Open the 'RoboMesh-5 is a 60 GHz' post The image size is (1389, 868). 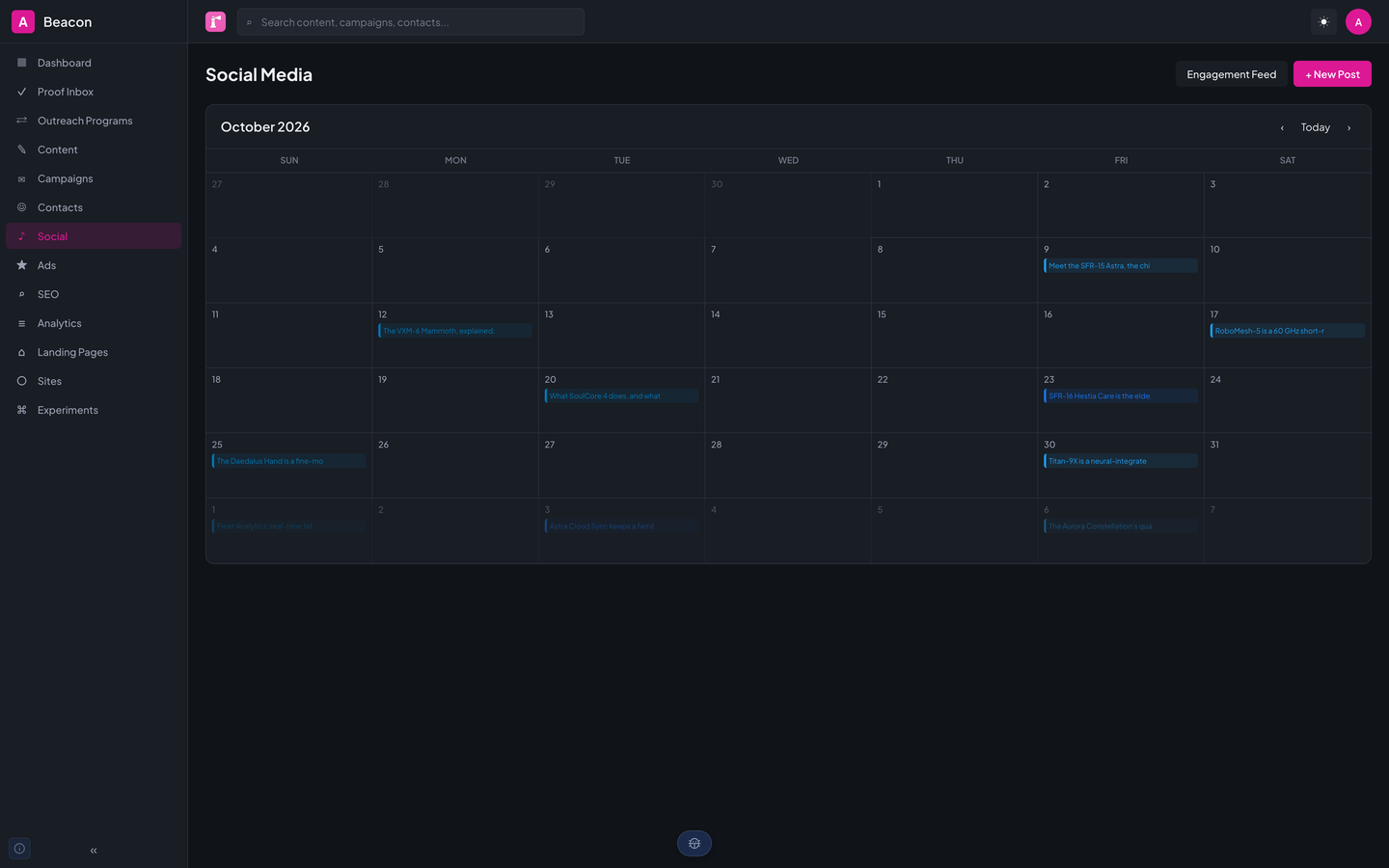1288,331
